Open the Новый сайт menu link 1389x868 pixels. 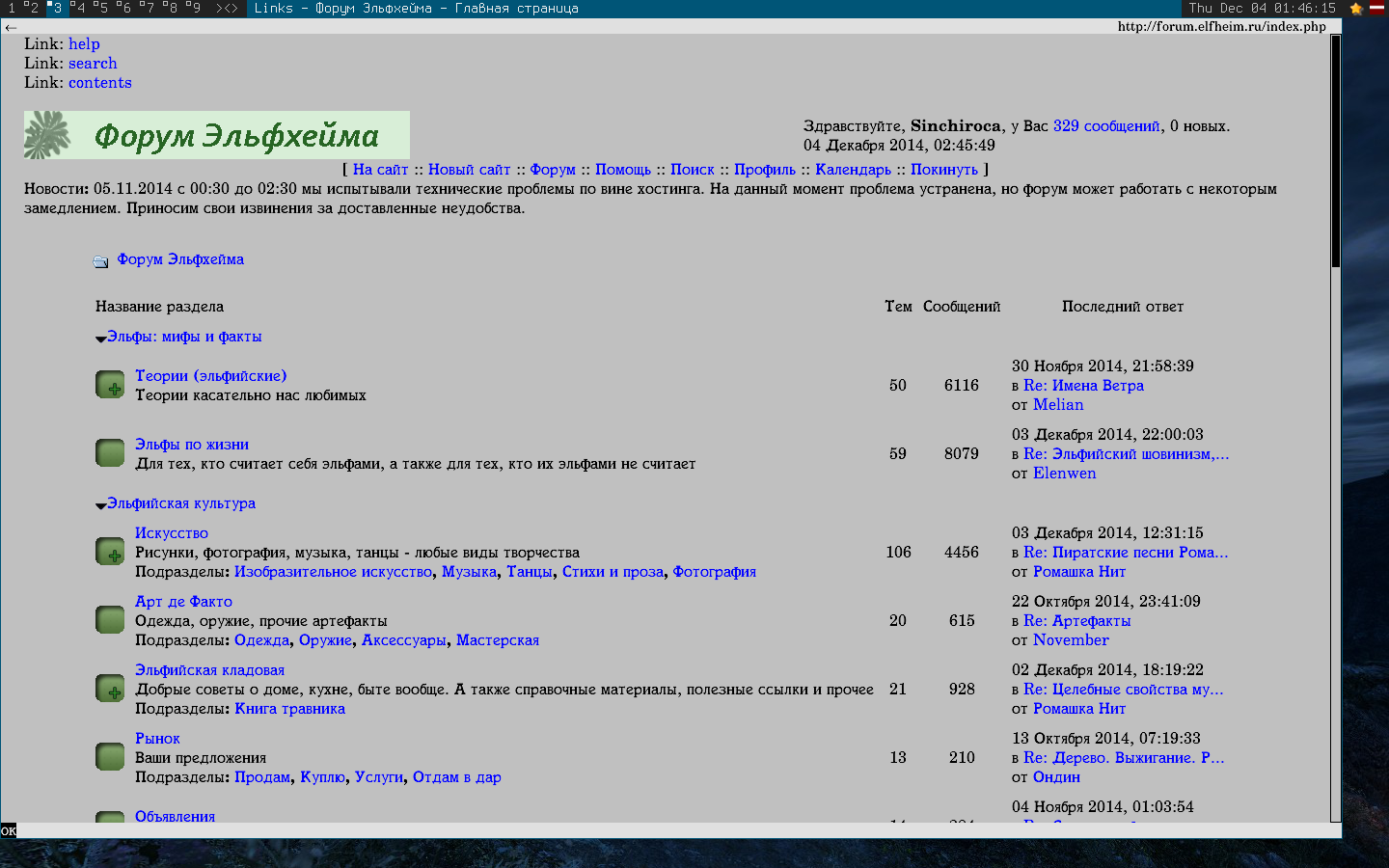[x=469, y=170]
